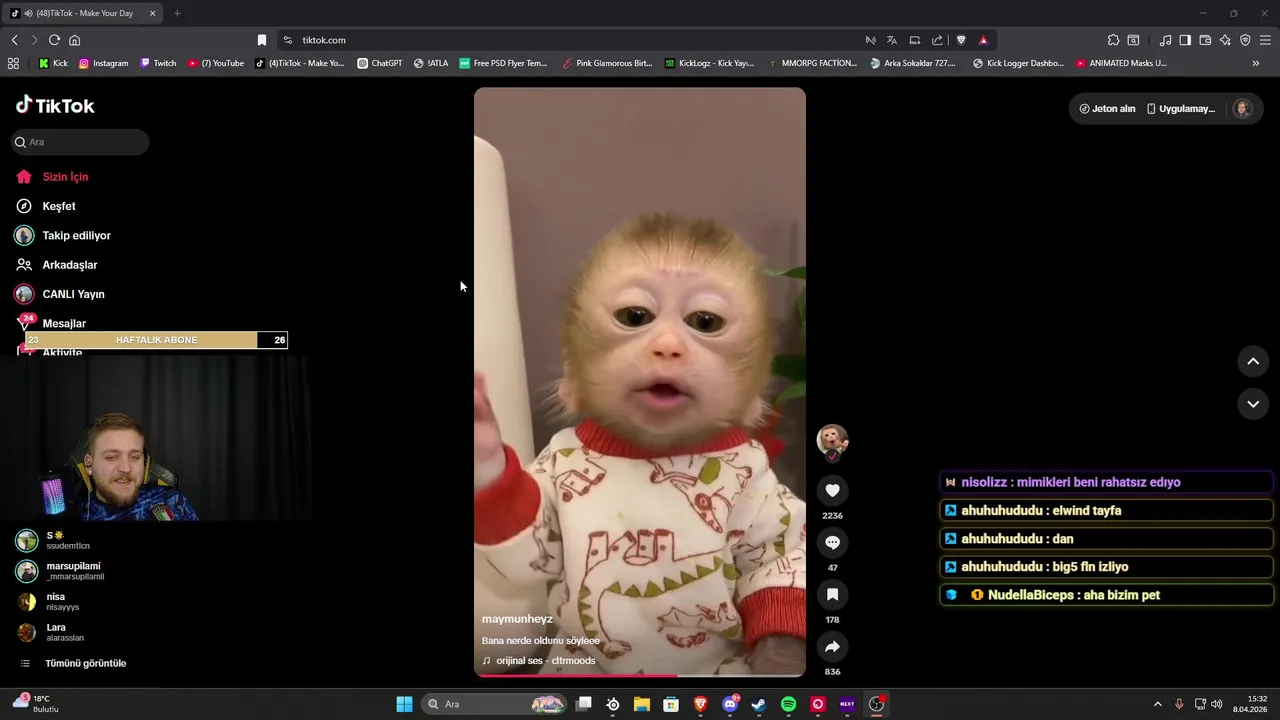Open browser extensions puzzle icon
1280x720 pixels.
pyautogui.click(x=1113, y=40)
